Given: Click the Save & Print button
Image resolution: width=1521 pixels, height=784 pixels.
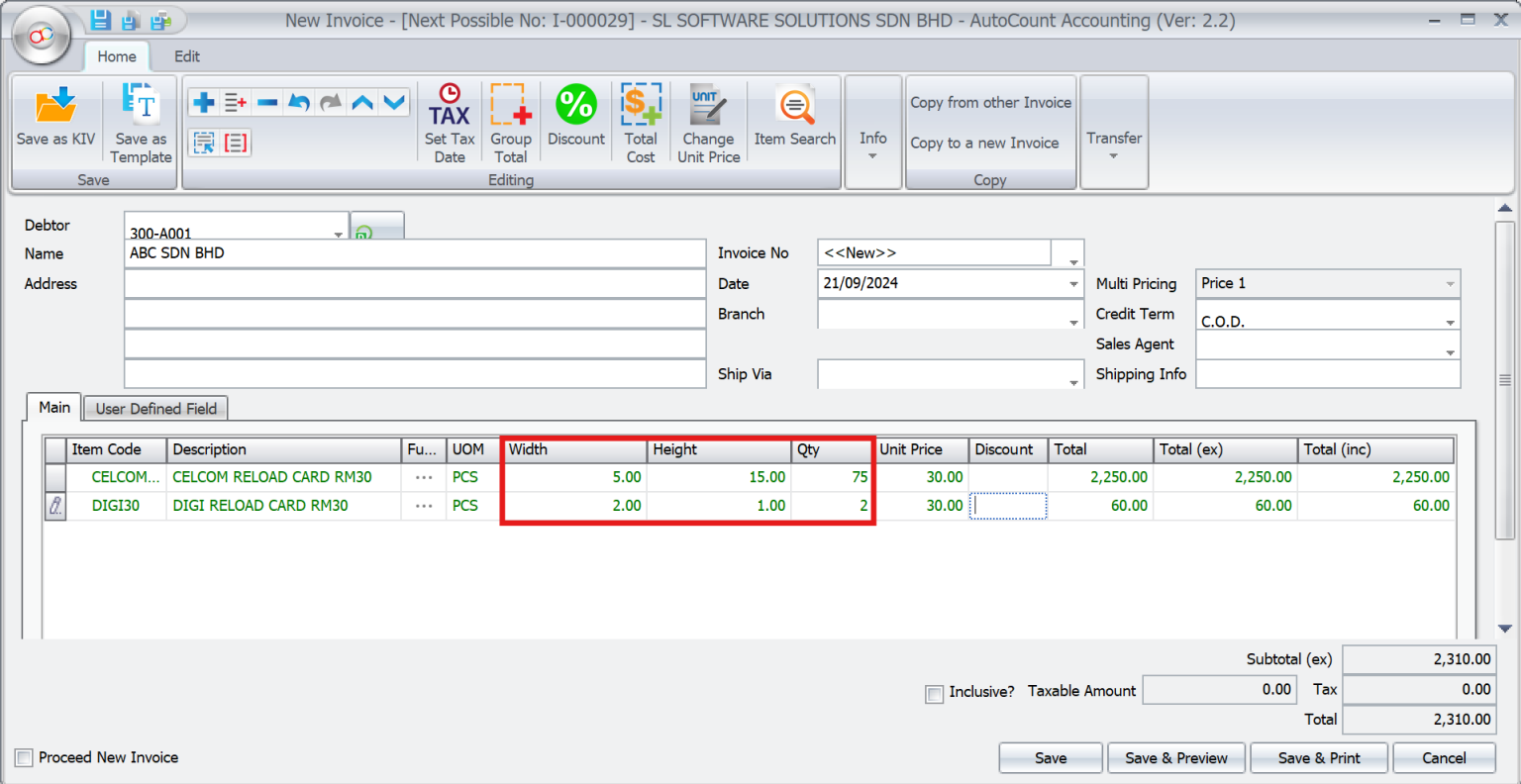Looking at the screenshot, I should 1319,758.
